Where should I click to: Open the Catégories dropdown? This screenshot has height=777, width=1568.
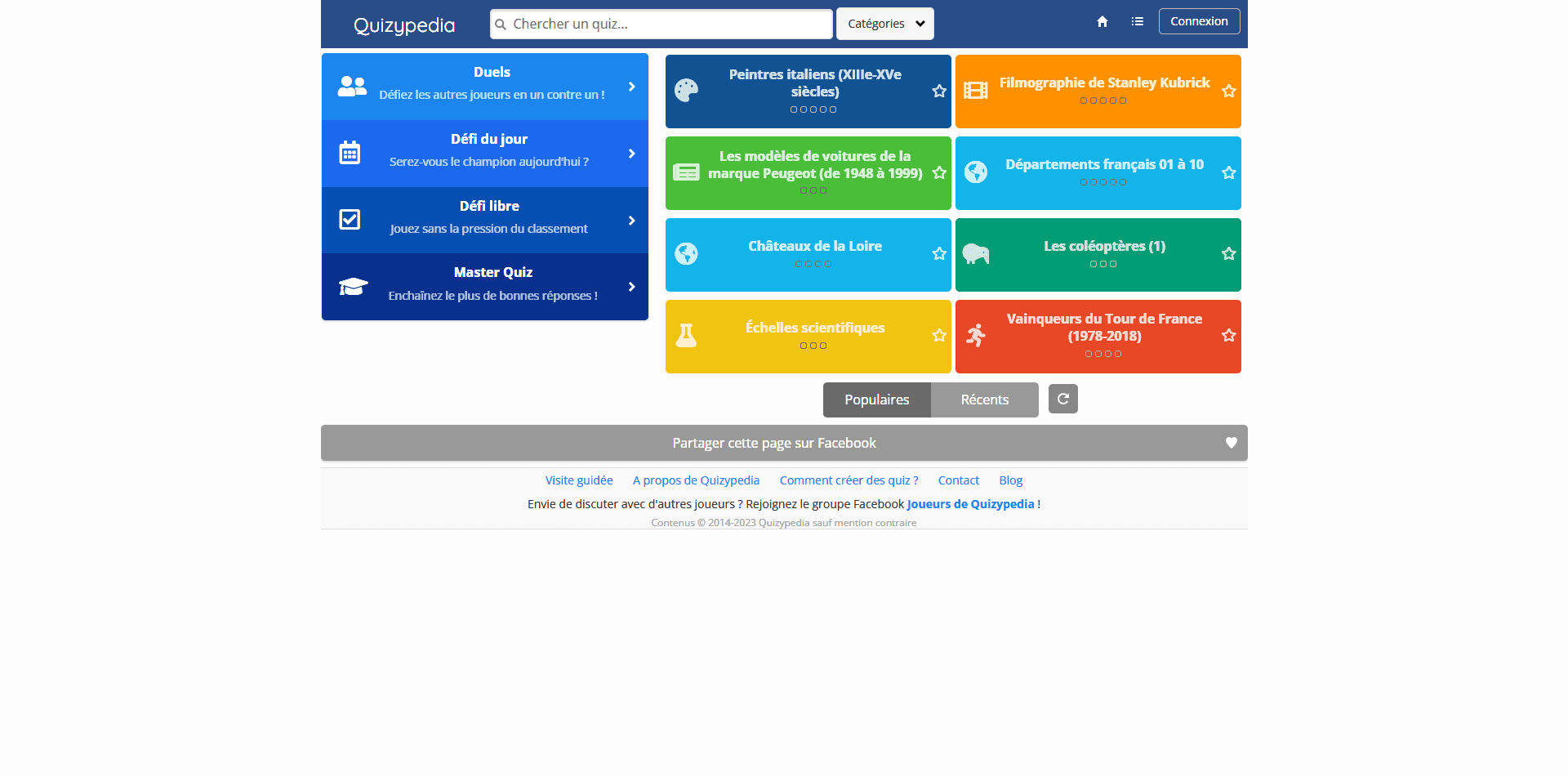coord(884,24)
